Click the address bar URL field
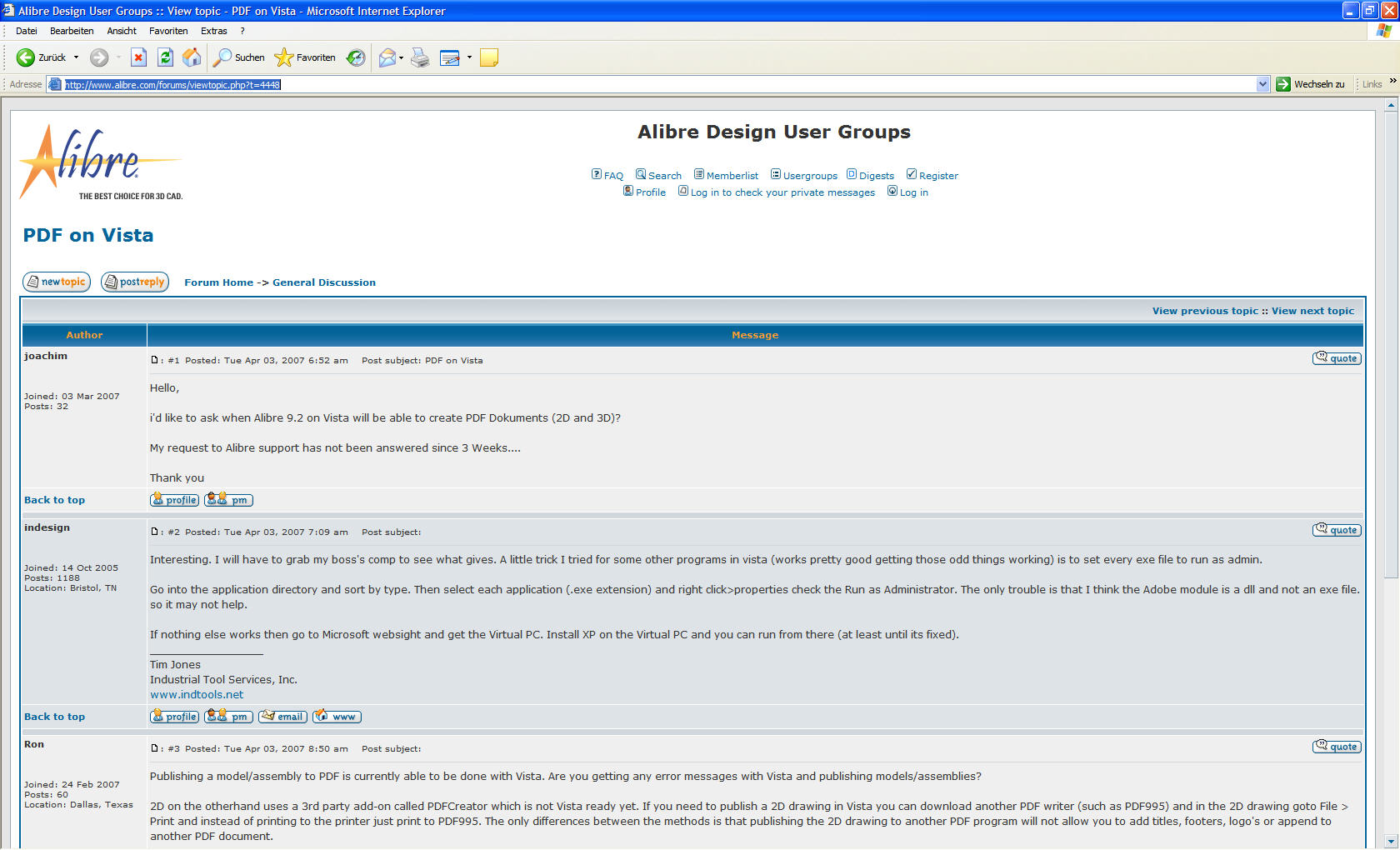1400x850 pixels. pyautogui.click(x=658, y=84)
